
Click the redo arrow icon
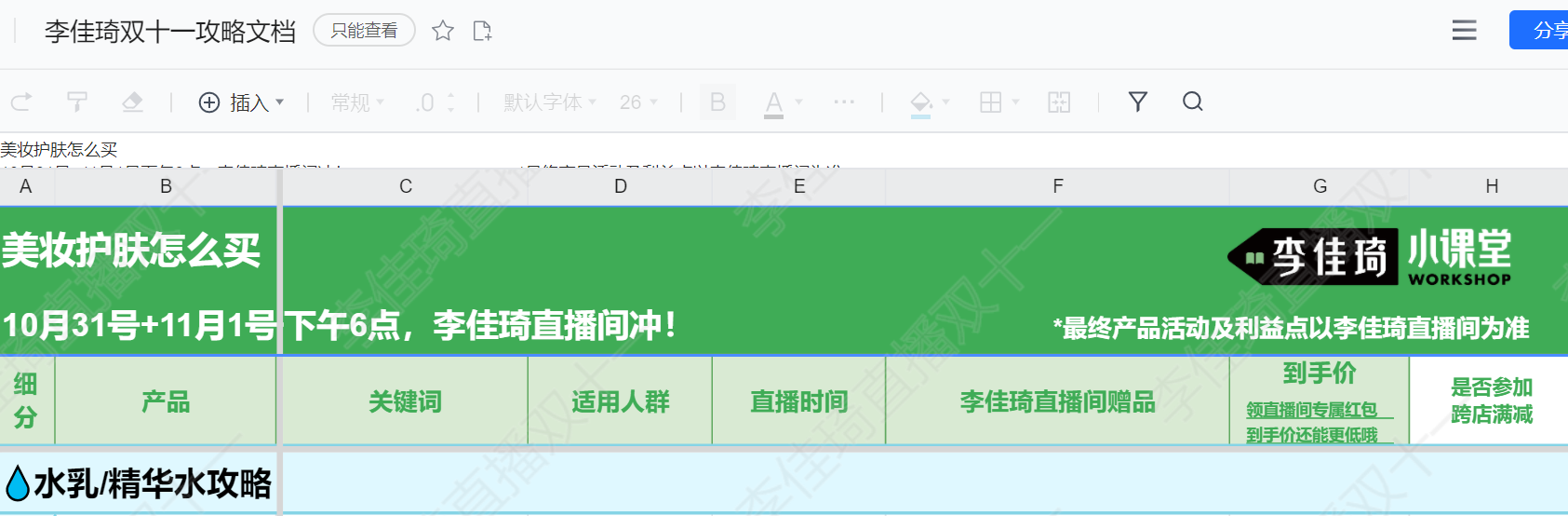(x=21, y=102)
